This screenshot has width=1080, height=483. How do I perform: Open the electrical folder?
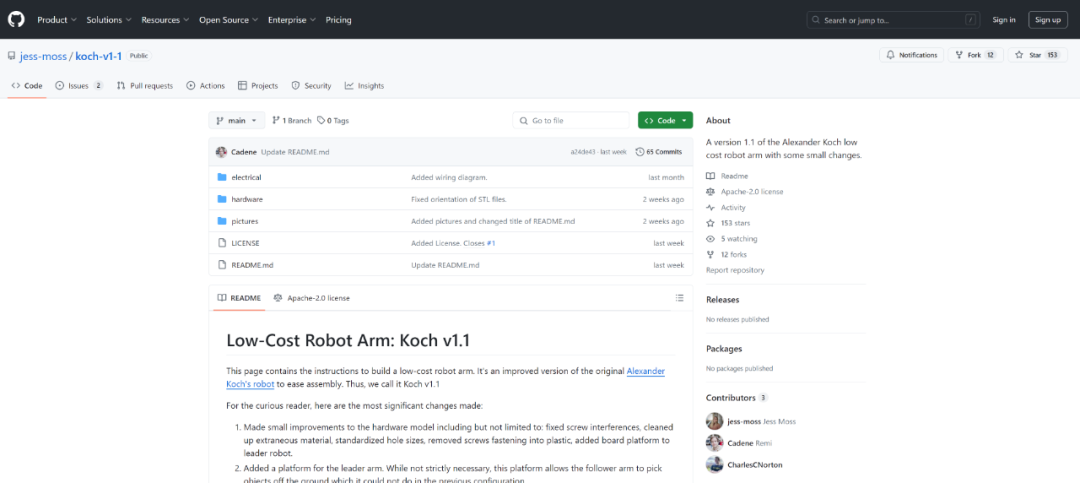(246, 177)
